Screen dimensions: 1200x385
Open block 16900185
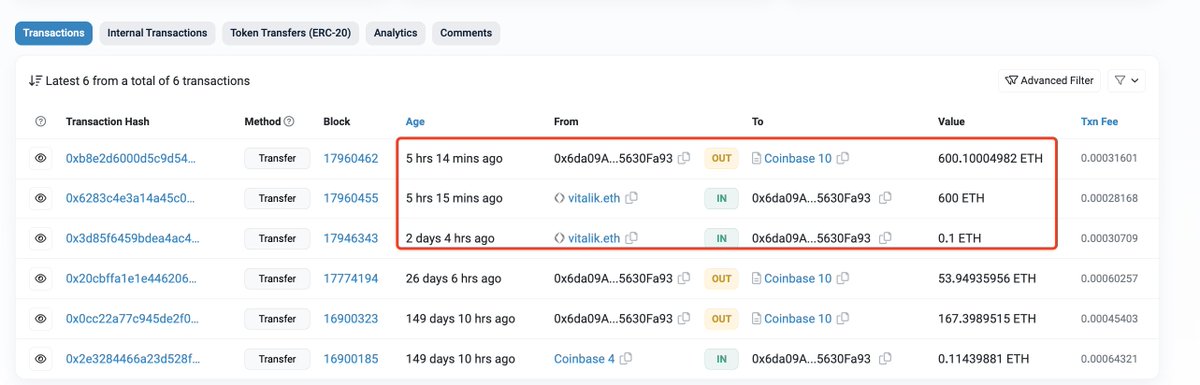[x=351, y=358]
